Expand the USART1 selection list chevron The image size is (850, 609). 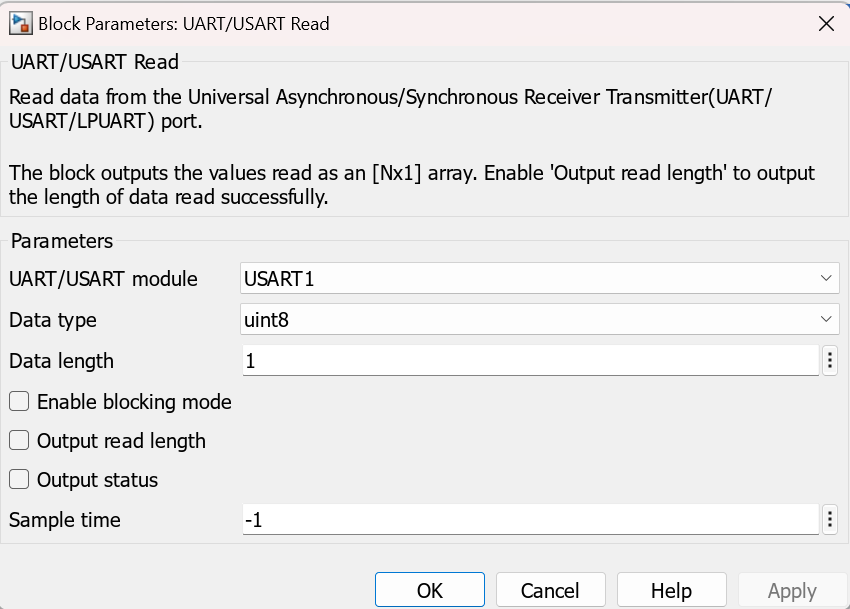point(827,278)
